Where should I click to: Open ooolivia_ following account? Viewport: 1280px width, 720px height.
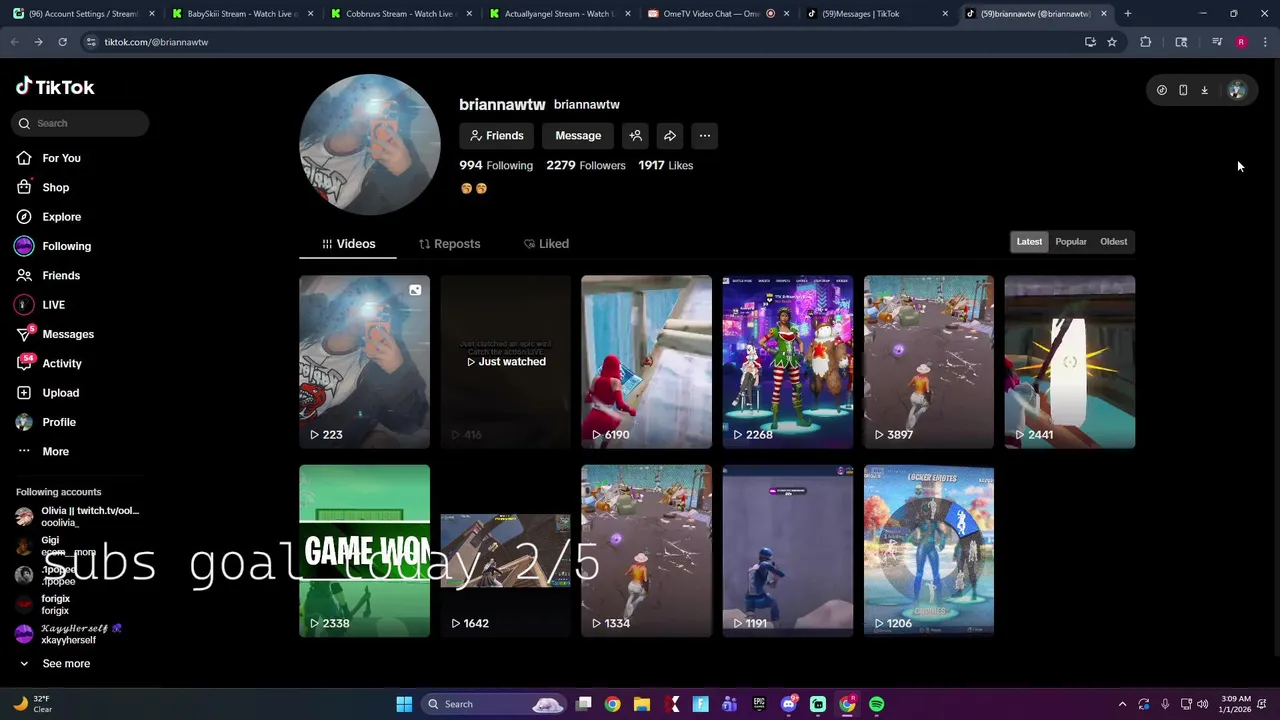coord(78,517)
